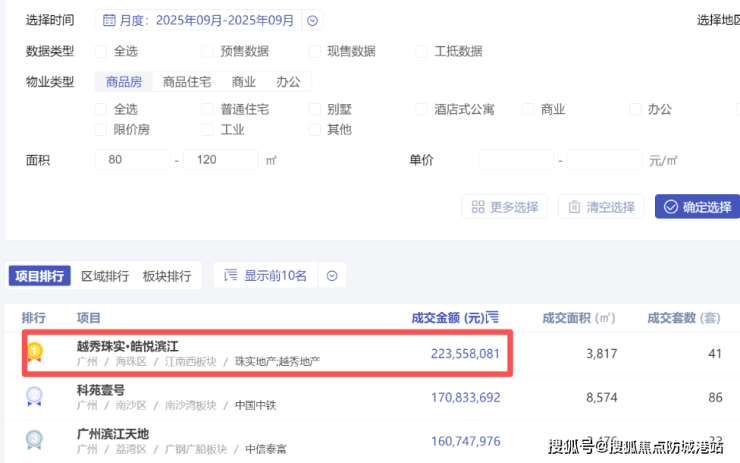Click the calendar icon beside 月度 date range
The image size is (740, 463).
[109, 20]
